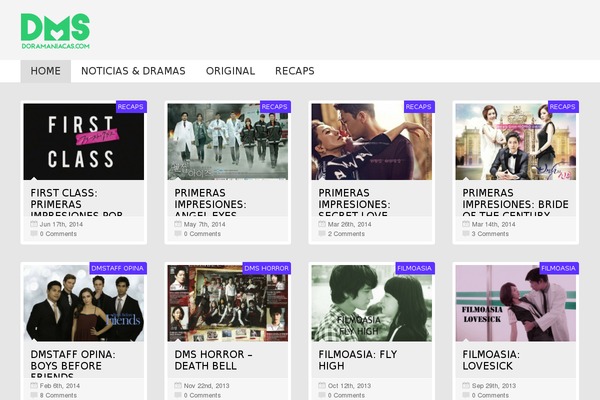Viewport: 600px width, 400px height.
Task: Click calendar icon beside Nov 22nd, 2013
Action: pyautogui.click(x=178, y=385)
